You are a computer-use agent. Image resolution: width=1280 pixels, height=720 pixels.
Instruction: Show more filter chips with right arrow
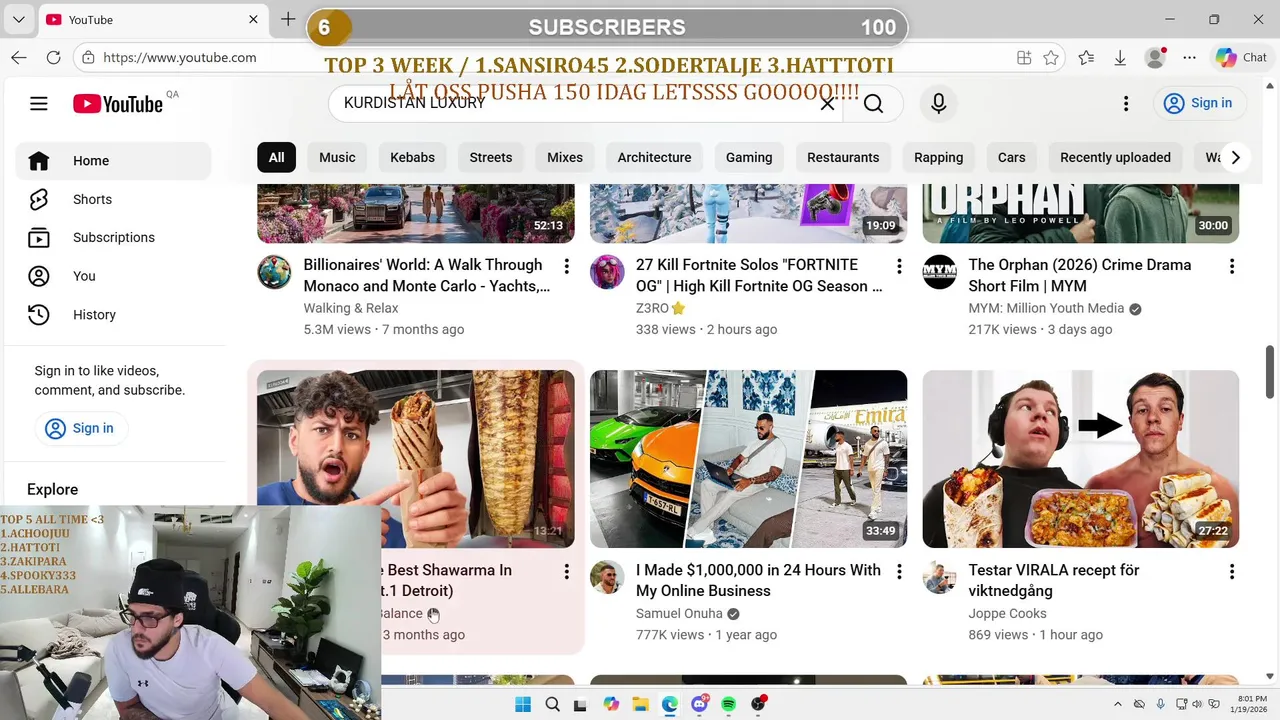pos(1235,157)
